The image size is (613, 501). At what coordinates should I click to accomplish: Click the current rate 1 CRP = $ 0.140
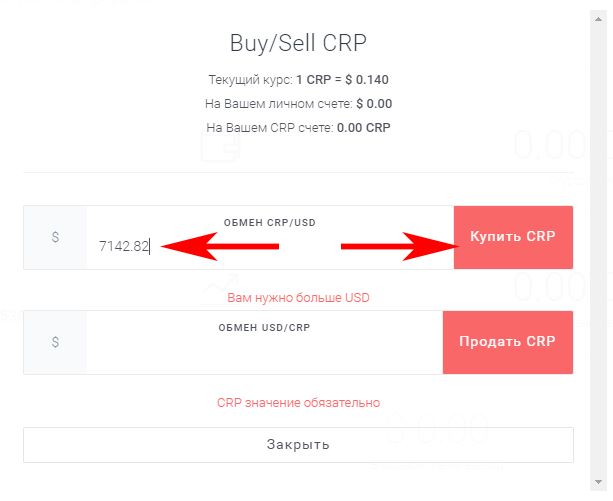coord(342,80)
